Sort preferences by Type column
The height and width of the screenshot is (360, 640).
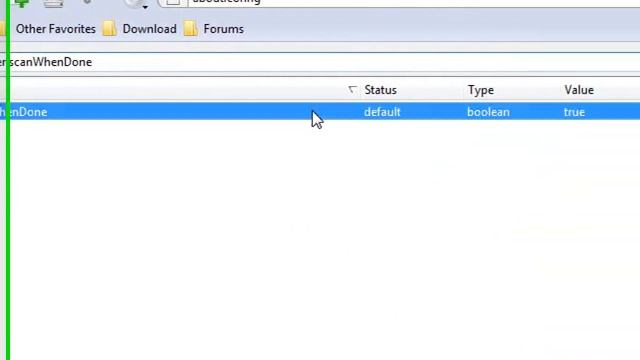(x=481, y=90)
